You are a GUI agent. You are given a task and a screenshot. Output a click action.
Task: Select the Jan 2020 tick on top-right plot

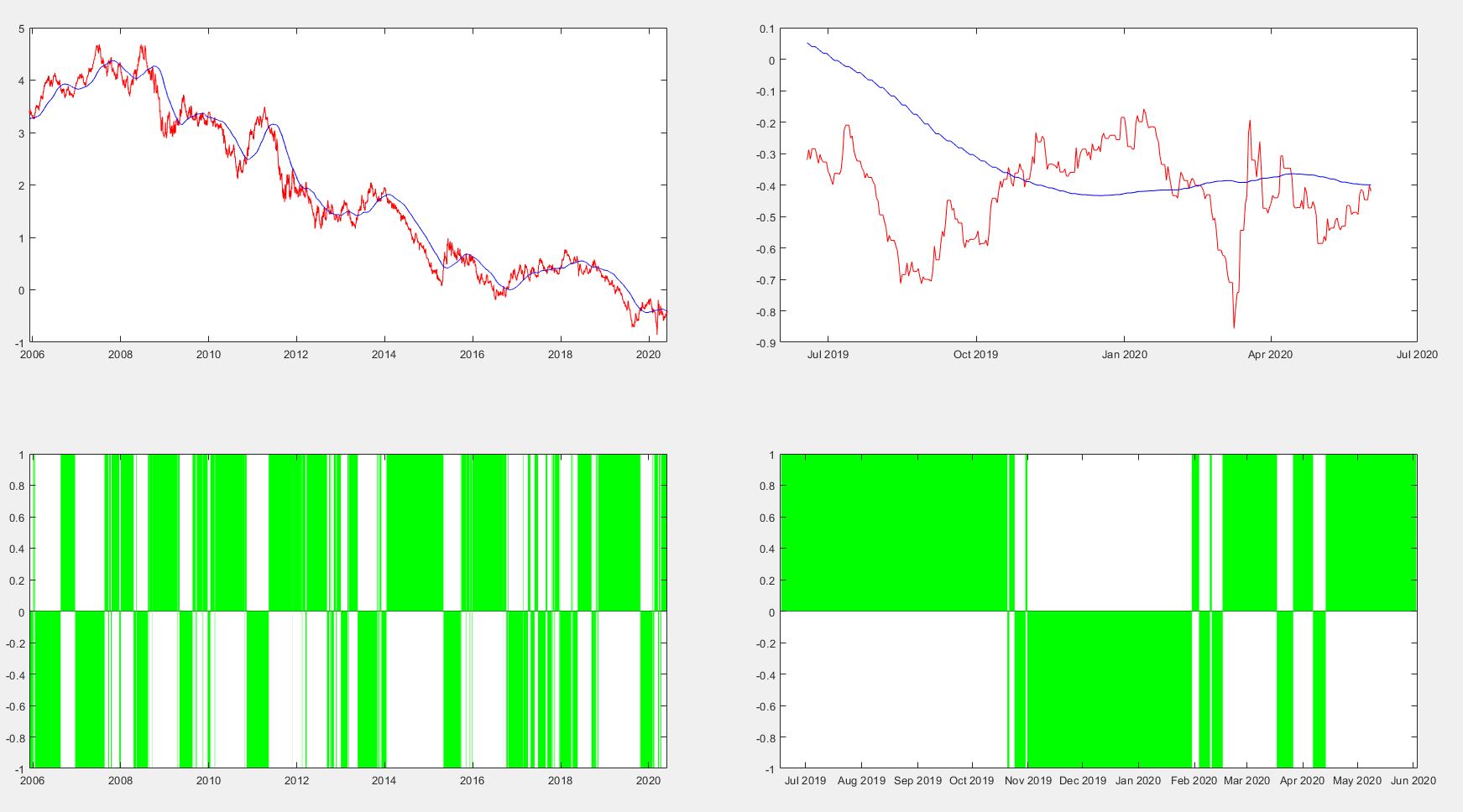1124,354
